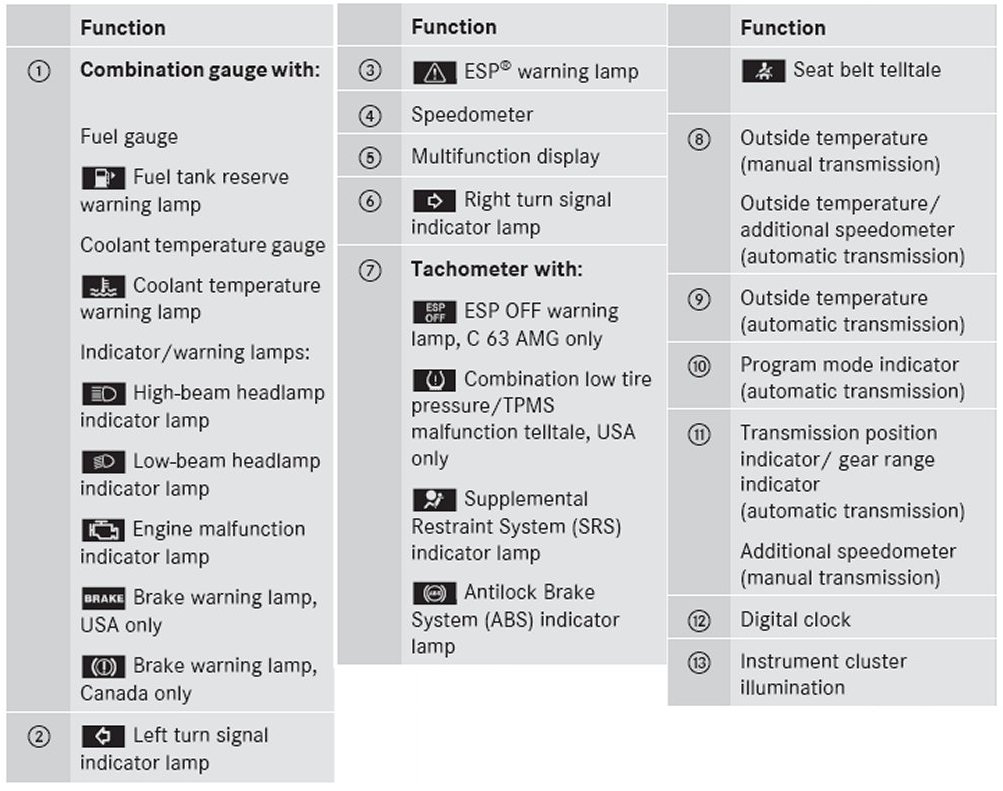This screenshot has width=1003, height=791.
Task: Select the high-beam headlamp indicator icon
Action: pyautogui.click(x=103, y=394)
